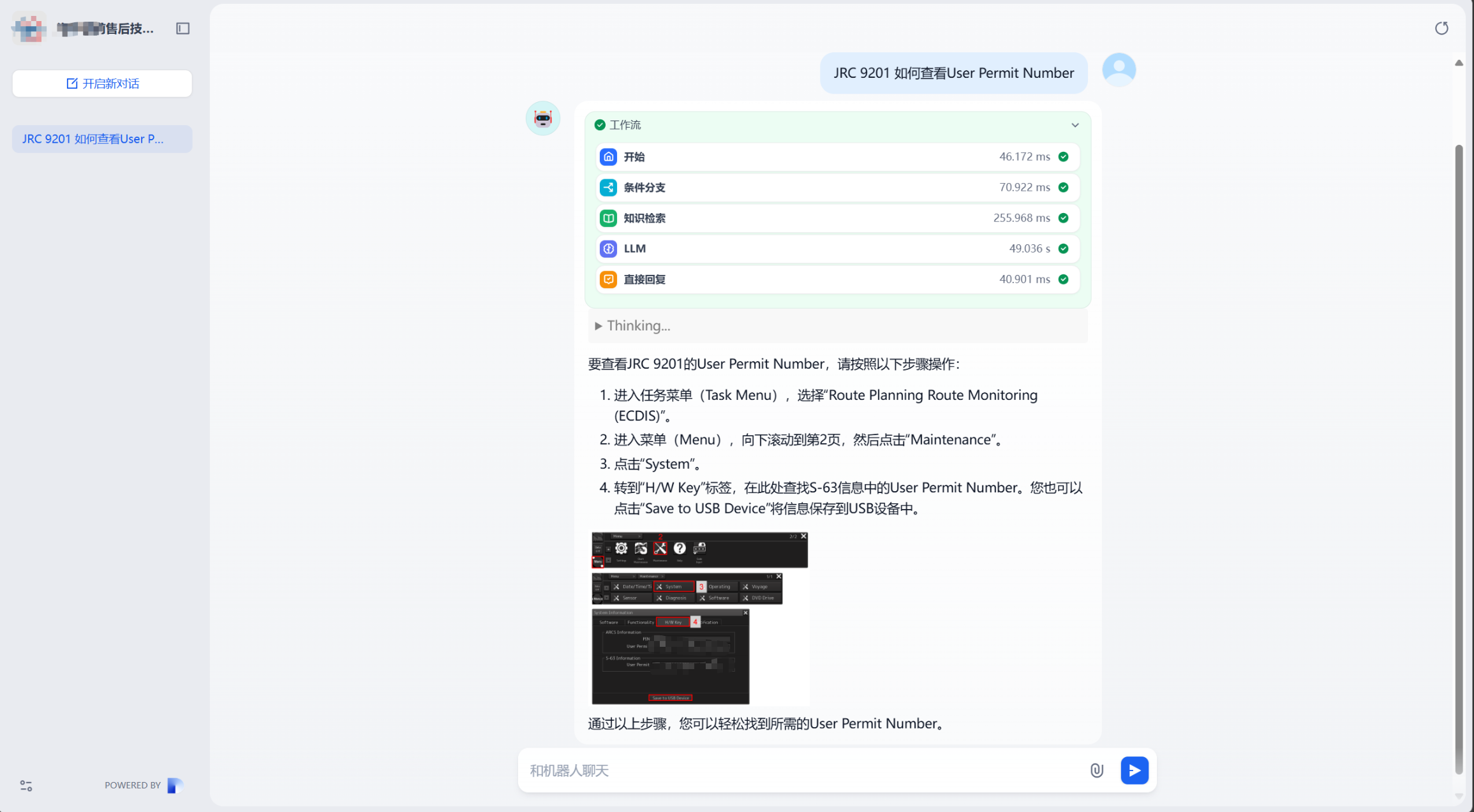
Task: Click the vertical chat scrollbar thumb
Action: tap(1458, 459)
